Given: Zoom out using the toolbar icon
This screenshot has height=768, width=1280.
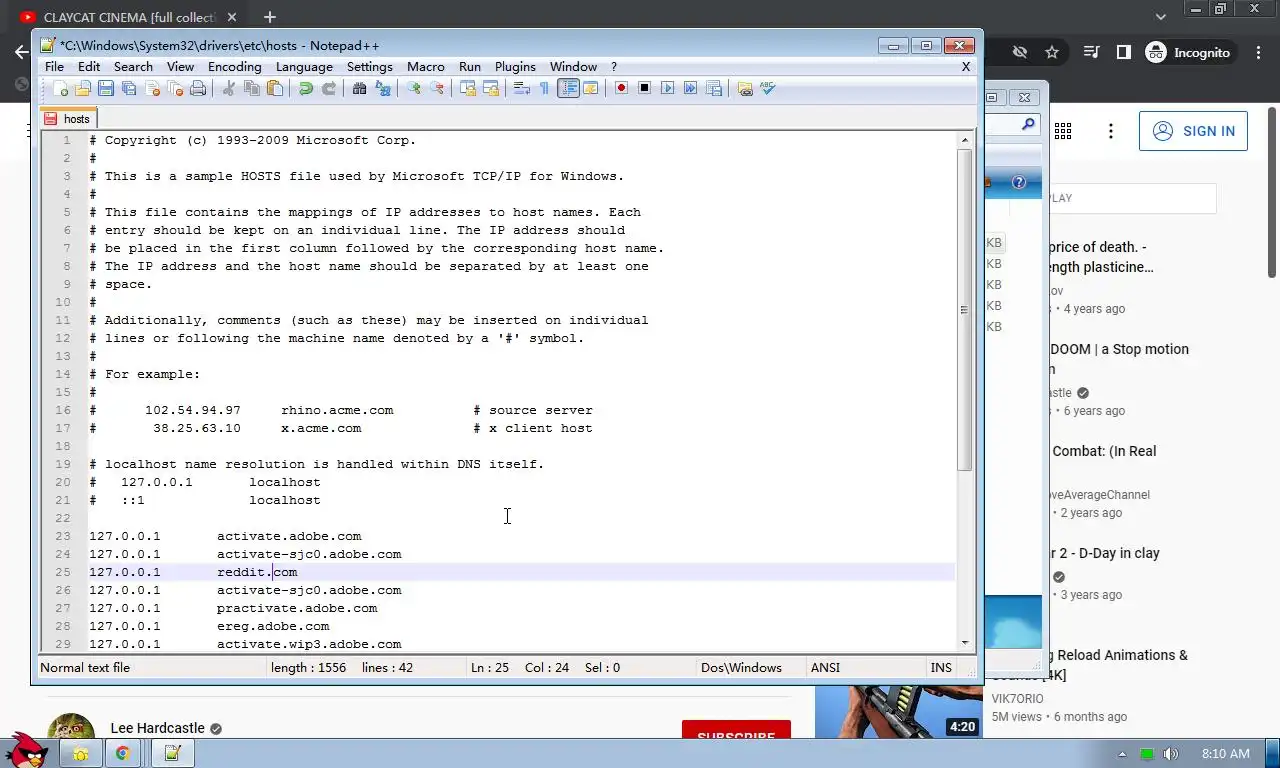Looking at the screenshot, I should (x=437, y=88).
